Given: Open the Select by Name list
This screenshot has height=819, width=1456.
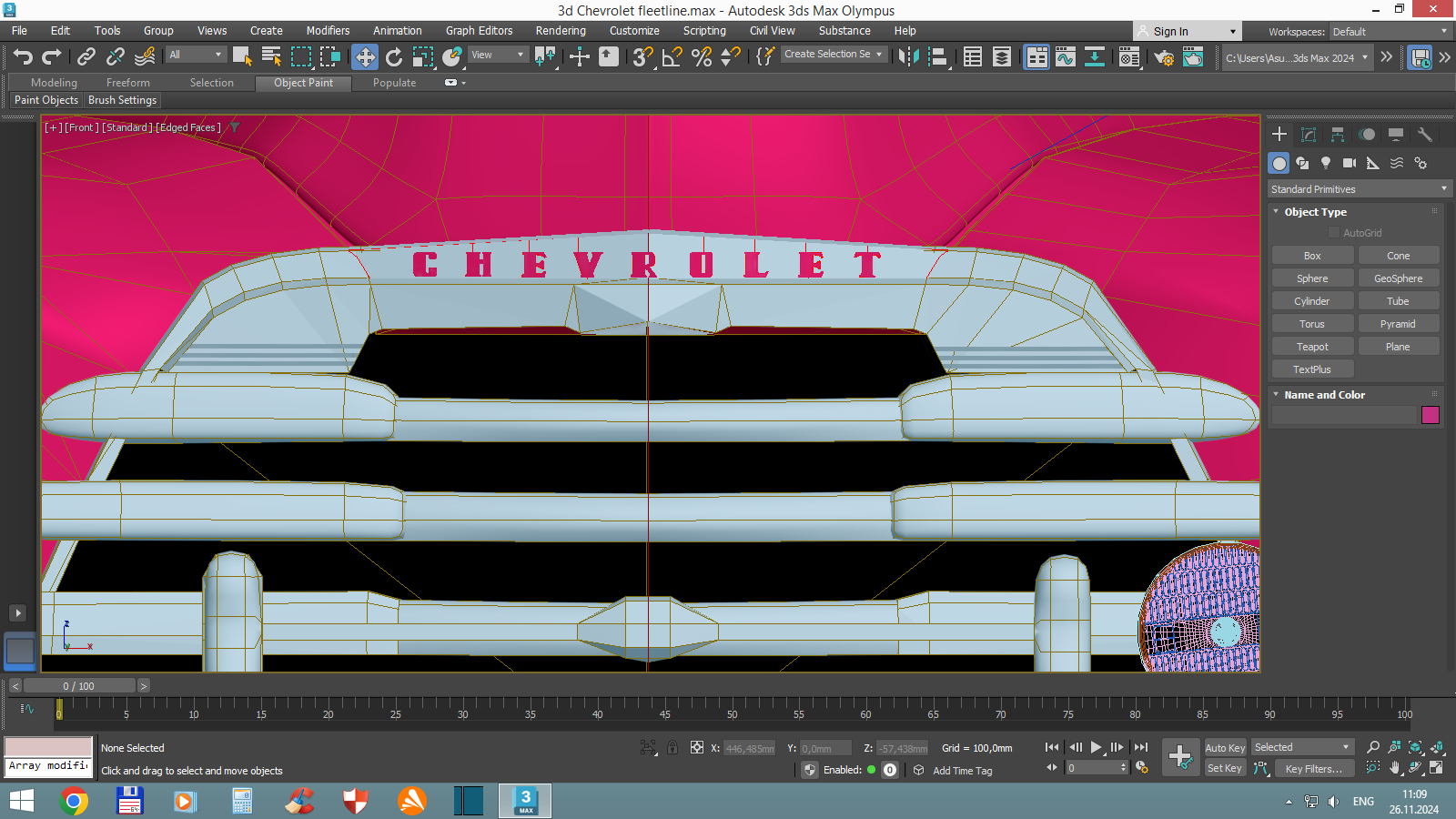Looking at the screenshot, I should pyautogui.click(x=271, y=57).
